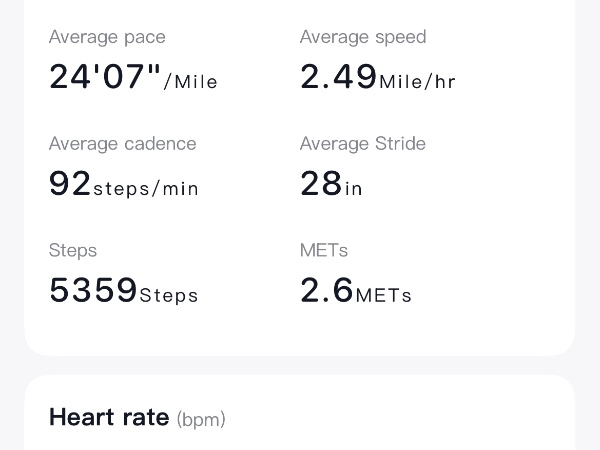The image size is (600, 450).
Task: Select the 24'07" pace value
Action: click(105, 77)
